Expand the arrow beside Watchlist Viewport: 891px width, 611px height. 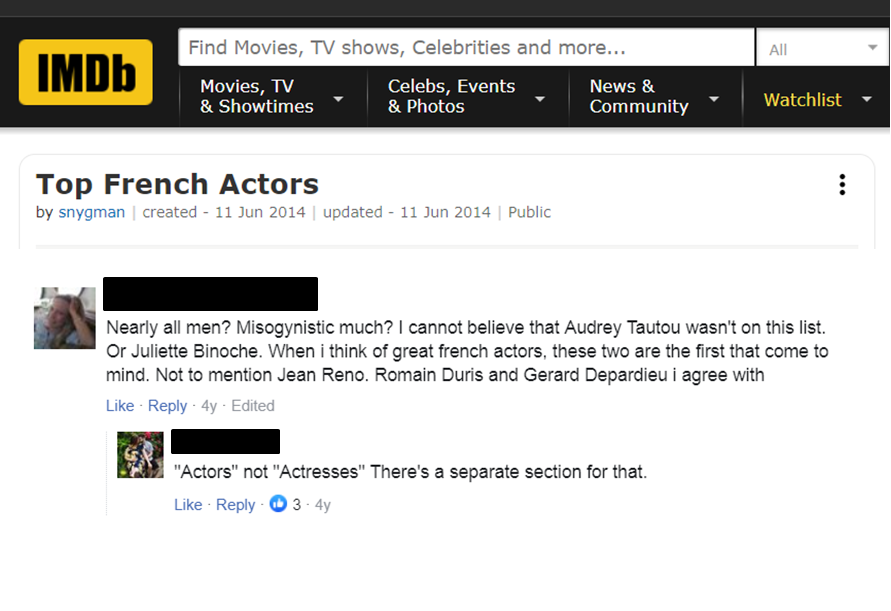coord(866,100)
